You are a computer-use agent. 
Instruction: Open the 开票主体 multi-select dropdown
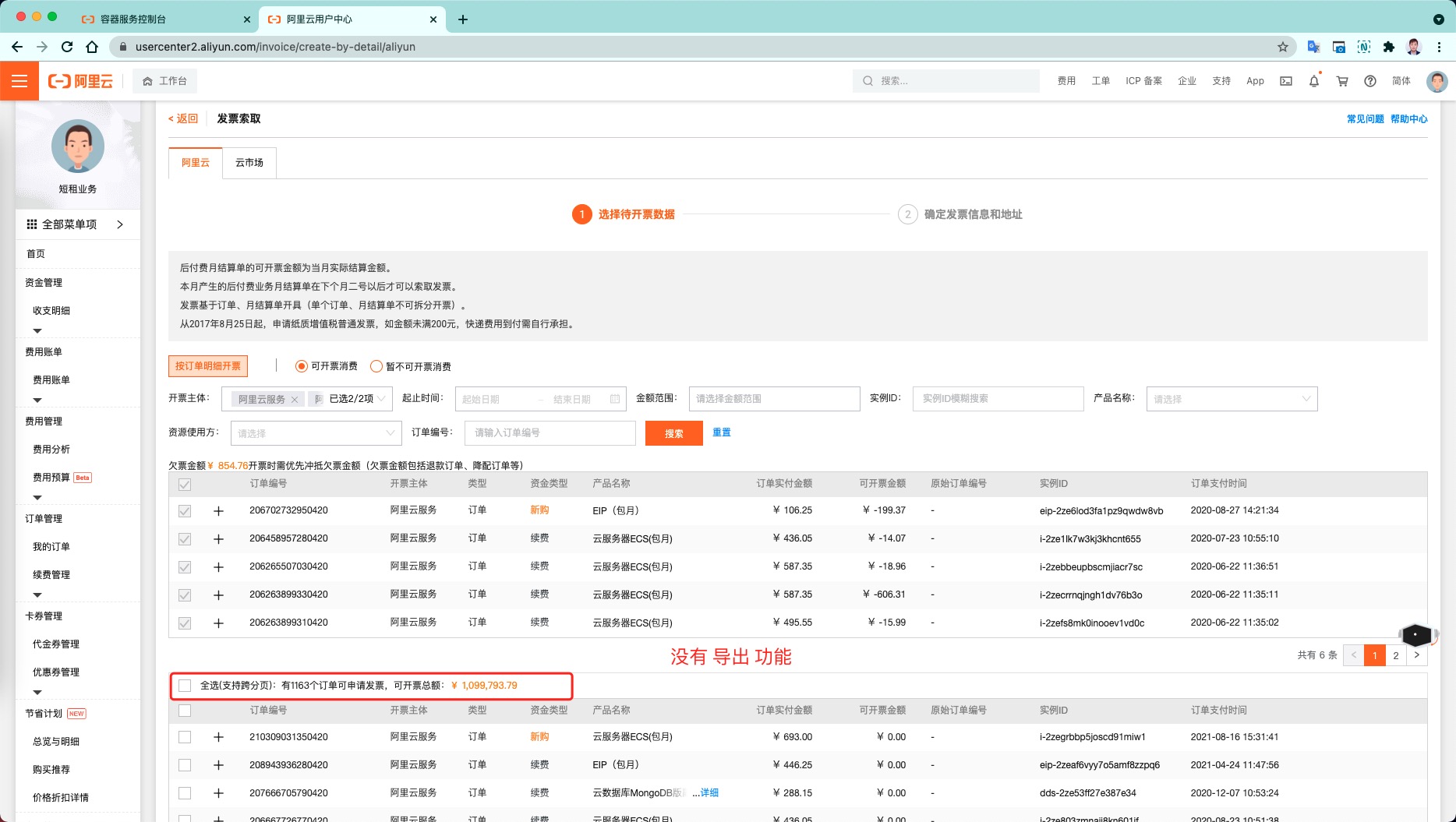coord(307,399)
